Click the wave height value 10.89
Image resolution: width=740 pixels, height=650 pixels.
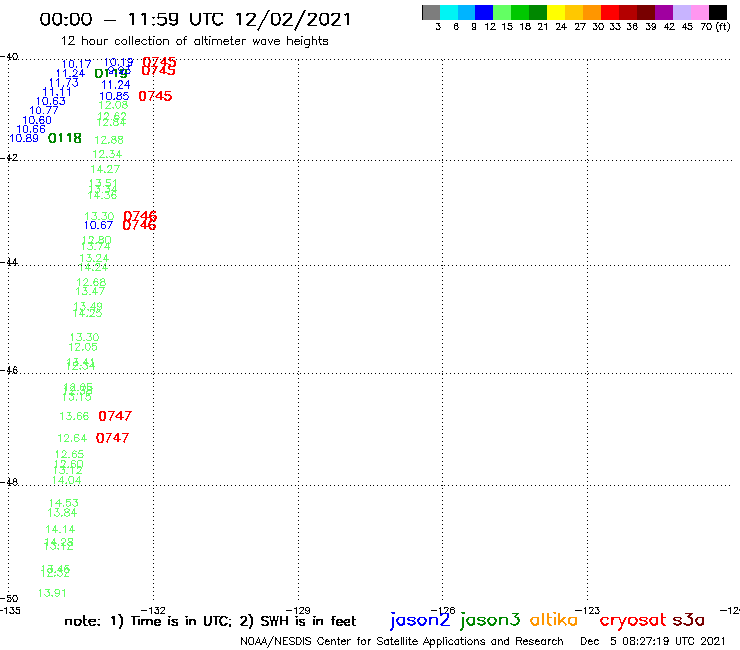point(24,138)
